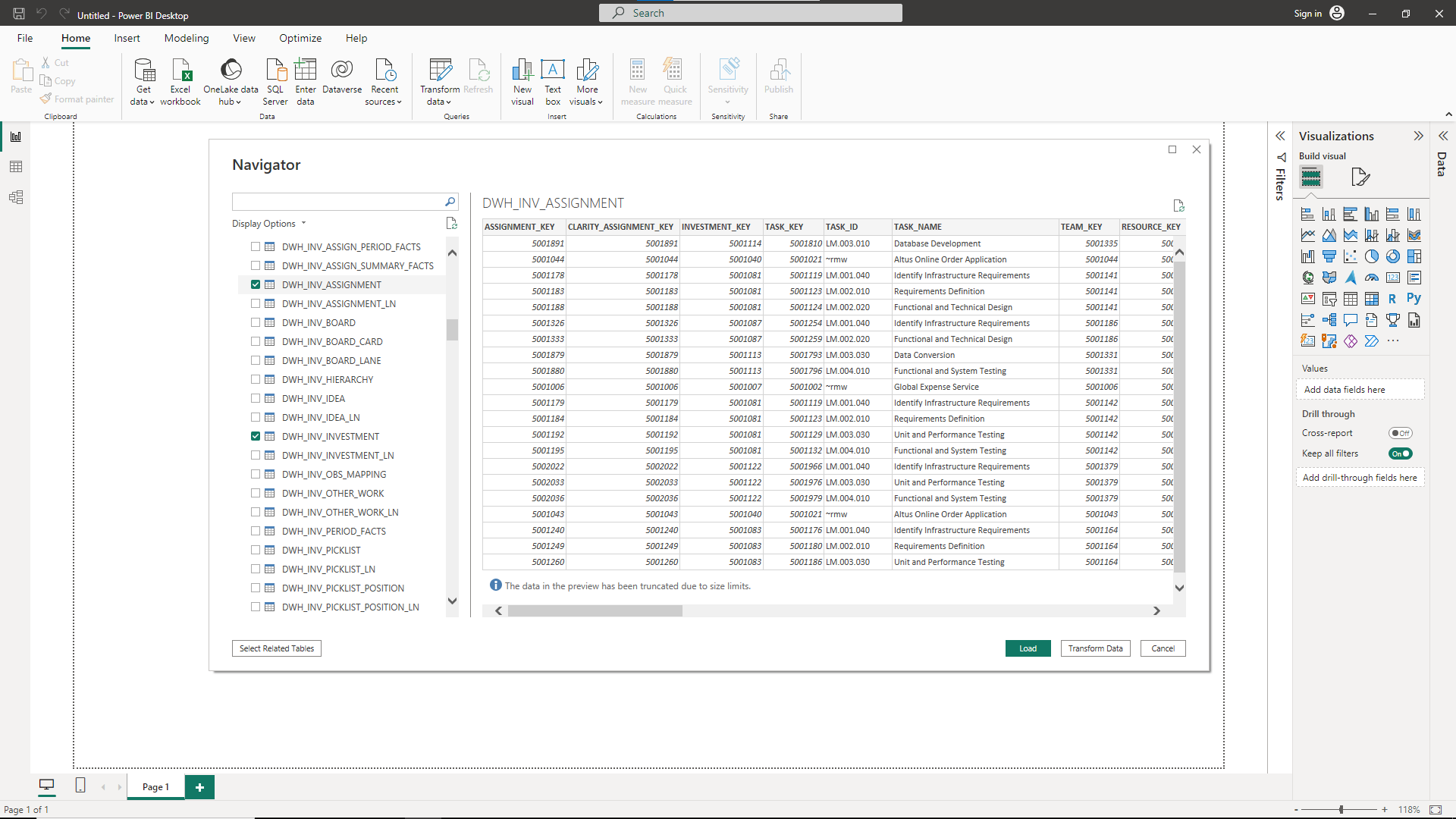Screen dimensions: 1456x819
Task: Open Enter data tool
Action: tap(306, 82)
